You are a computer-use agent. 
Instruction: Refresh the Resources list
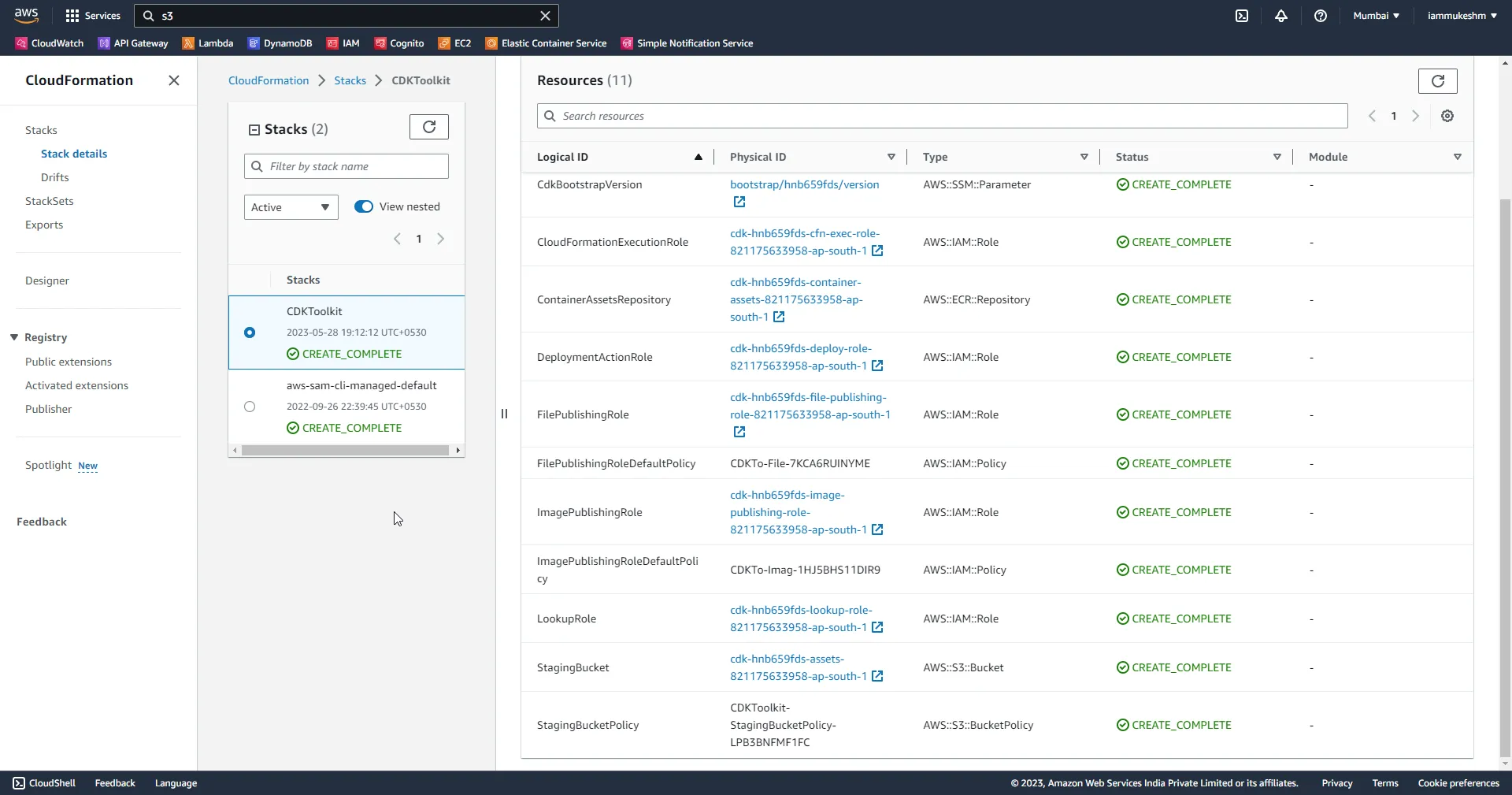[x=1438, y=80]
